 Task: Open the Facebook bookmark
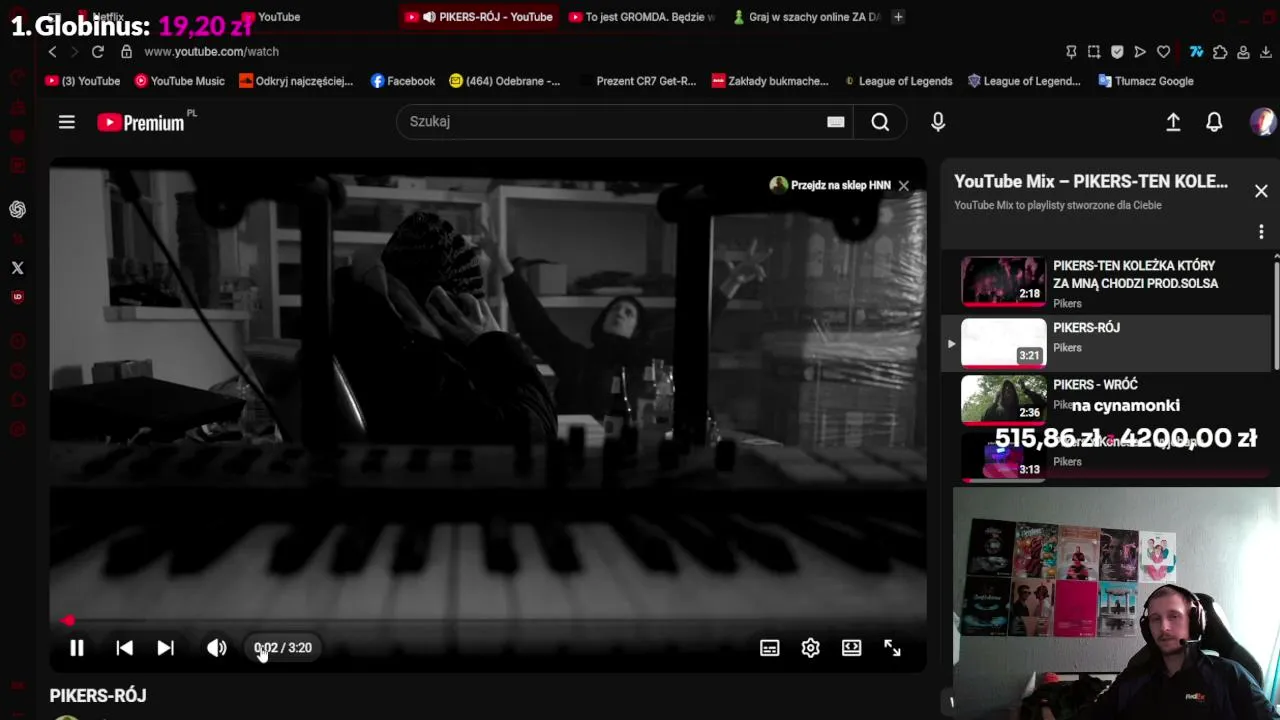403,81
